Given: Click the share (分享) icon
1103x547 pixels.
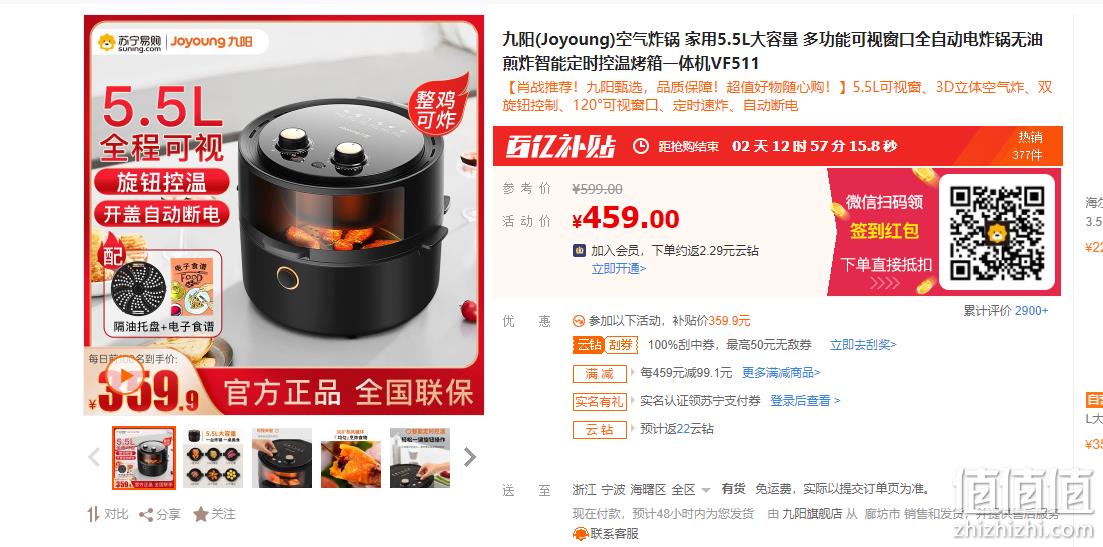Looking at the screenshot, I should tap(146, 515).
